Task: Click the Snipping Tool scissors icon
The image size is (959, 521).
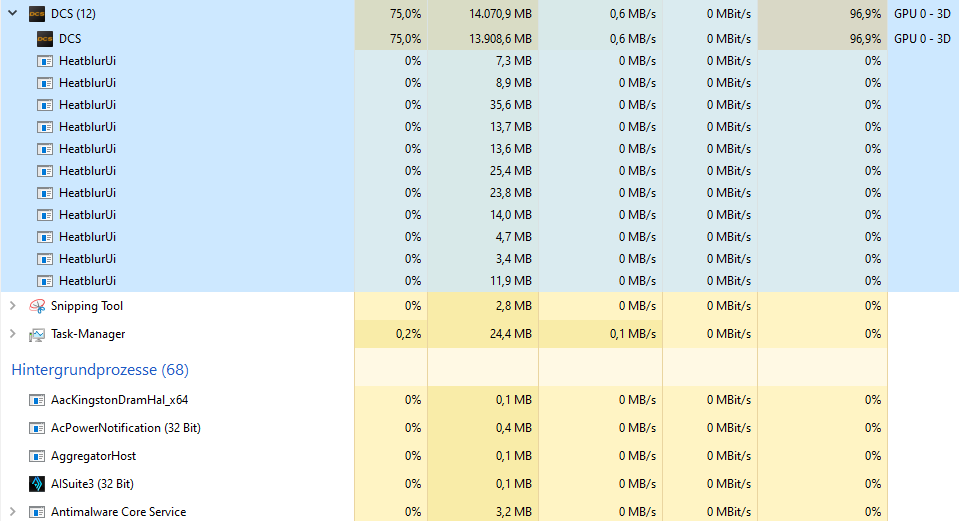Action: pyautogui.click(x=37, y=306)
